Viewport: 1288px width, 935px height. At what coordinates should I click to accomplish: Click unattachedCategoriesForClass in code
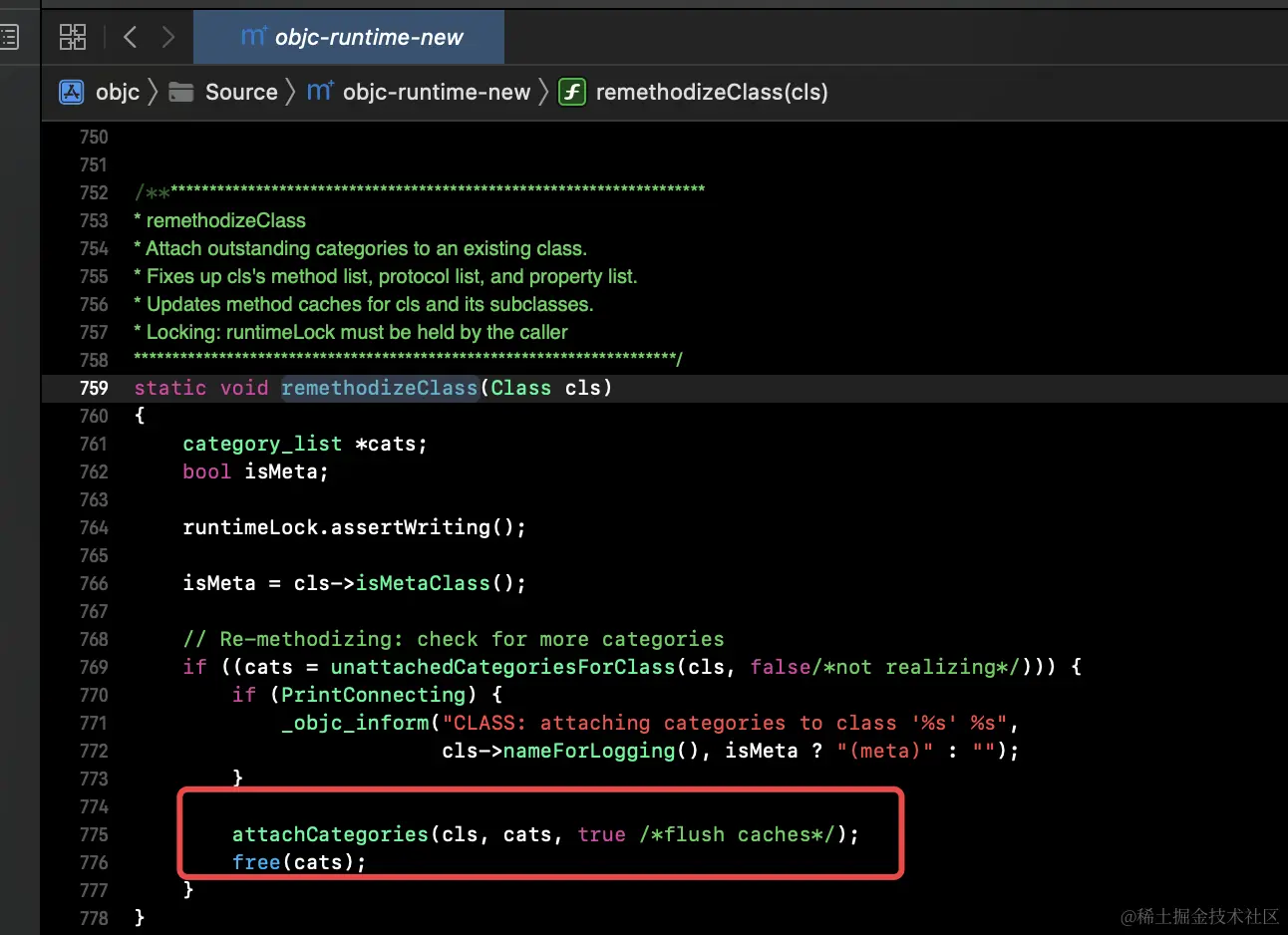(502, 667)
